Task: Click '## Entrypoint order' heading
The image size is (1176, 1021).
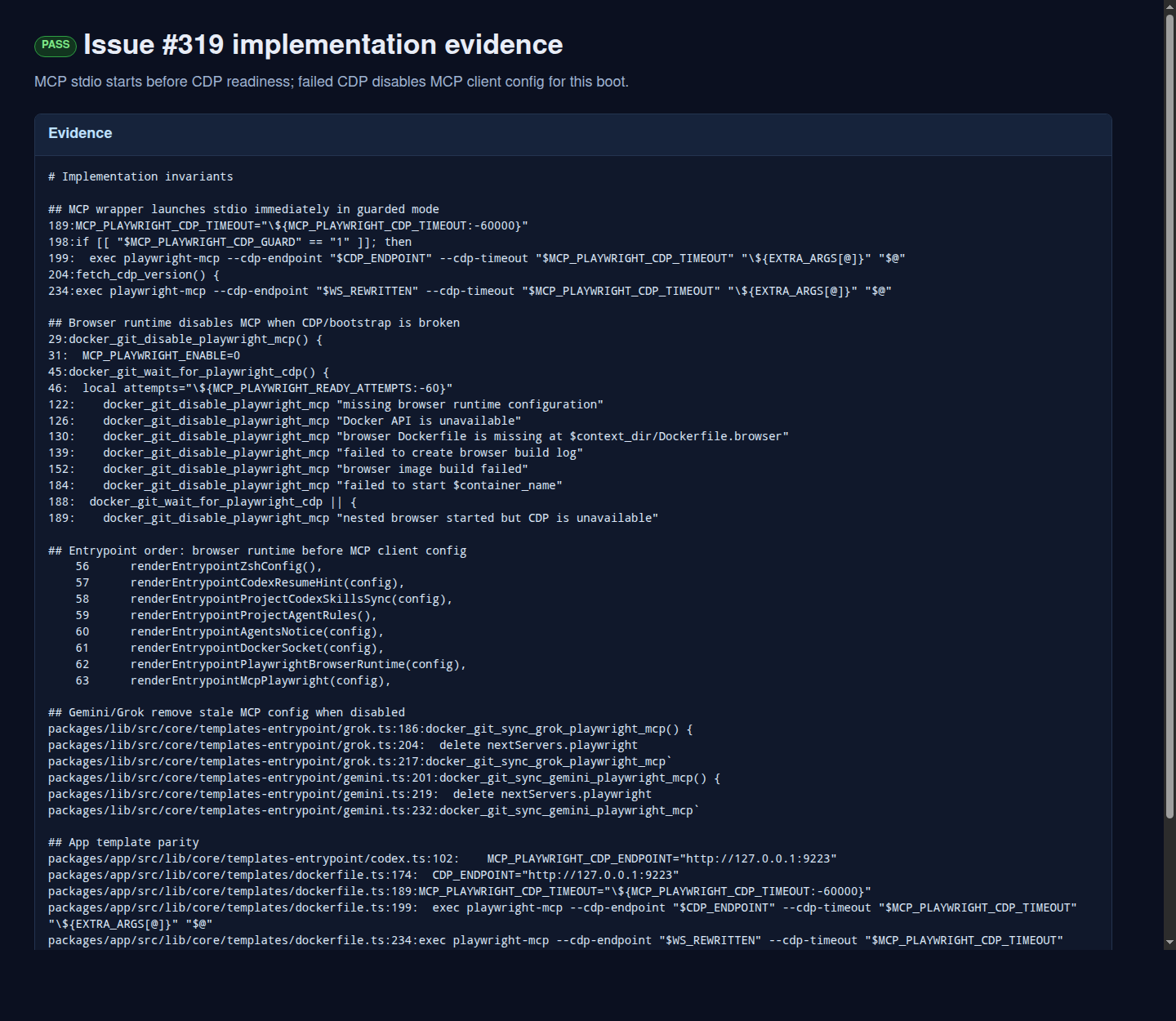Action: click(x=257, y=551)
